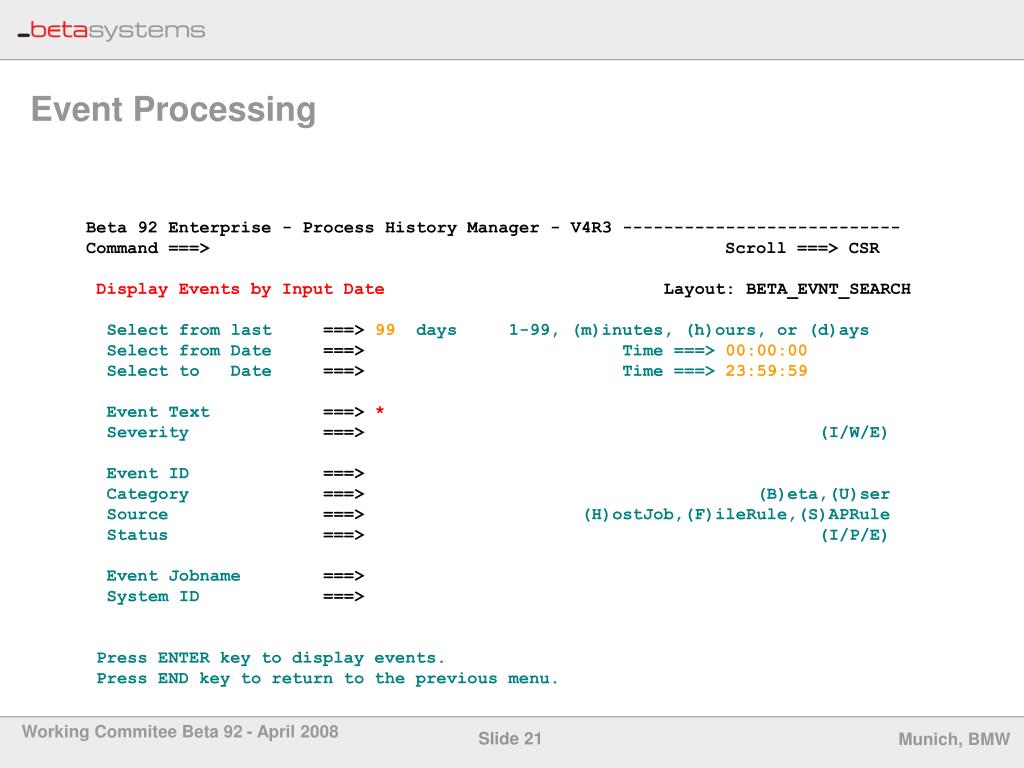Screen dimensions: 1024x768
Task: Click the 'Beta 92 Enterprise' panel title line
Action: pos(492,227)
